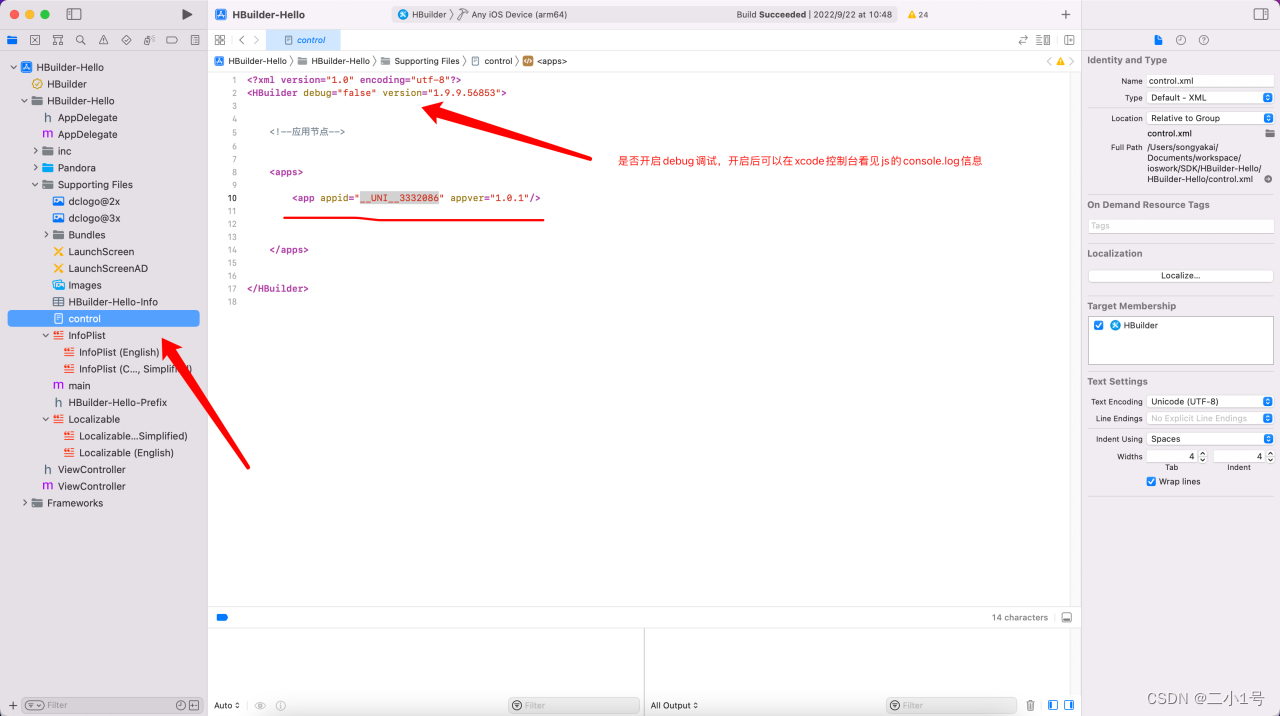Collapse the Supporting Files group
This screenshot has width=1280, height=716.
point(36,185)
